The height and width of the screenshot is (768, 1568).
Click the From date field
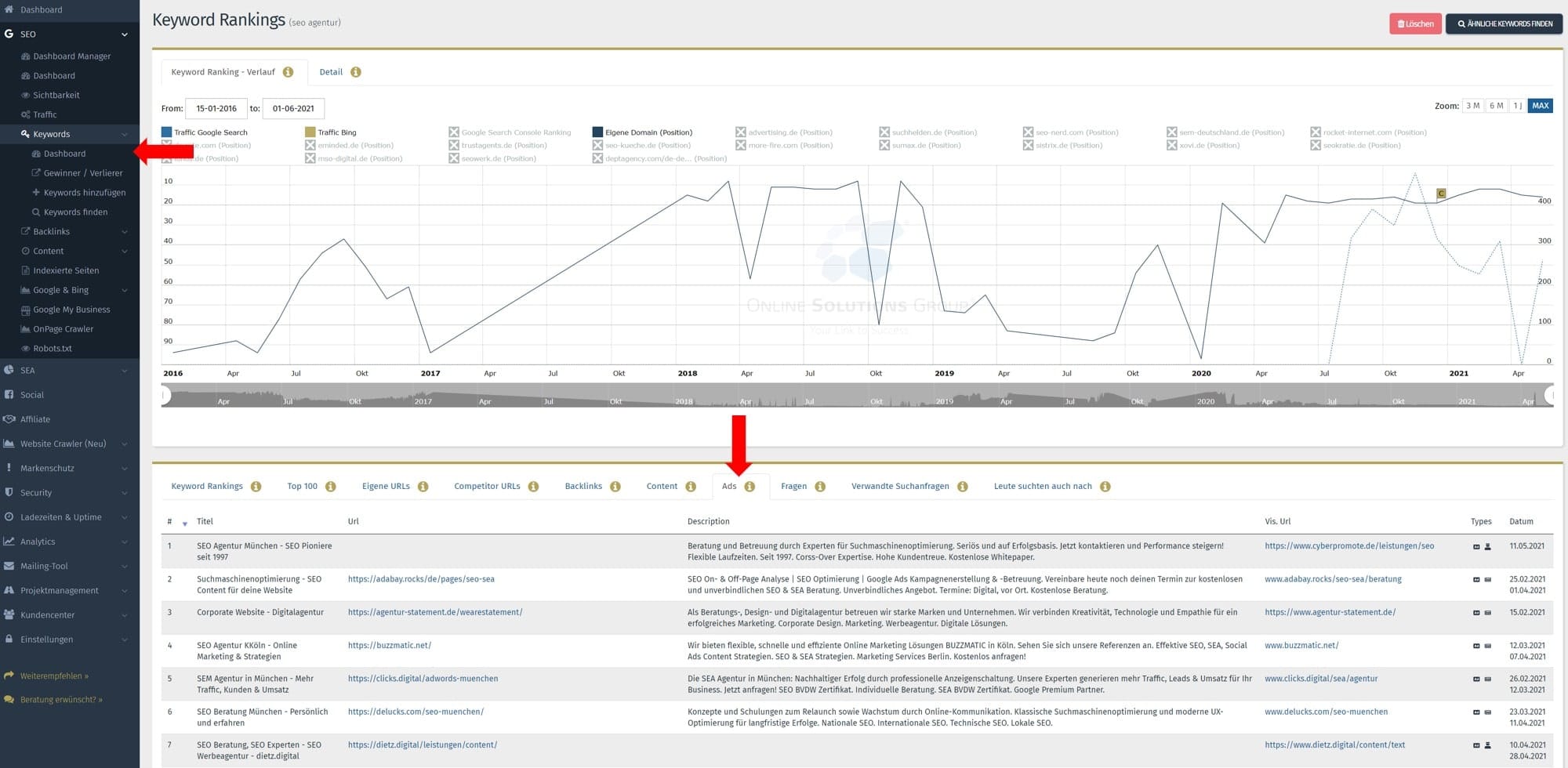[x=216, y=108]
